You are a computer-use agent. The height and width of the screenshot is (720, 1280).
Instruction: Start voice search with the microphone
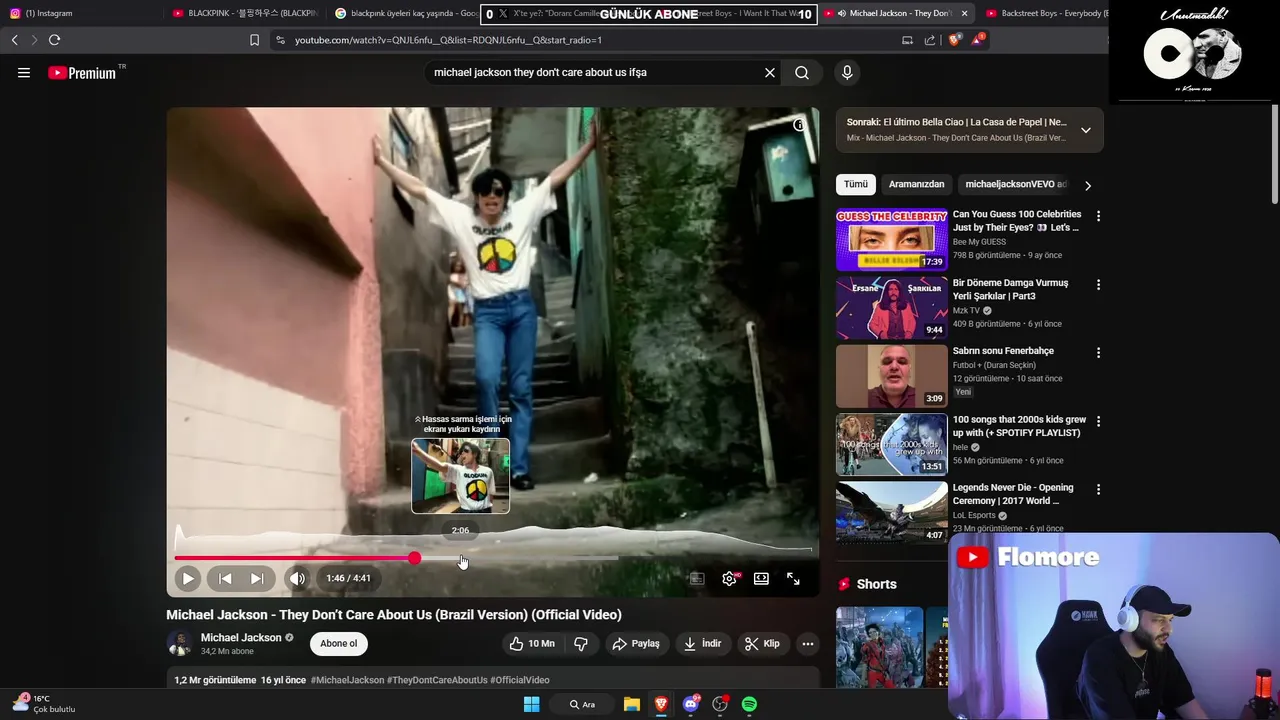pos(847,72)
